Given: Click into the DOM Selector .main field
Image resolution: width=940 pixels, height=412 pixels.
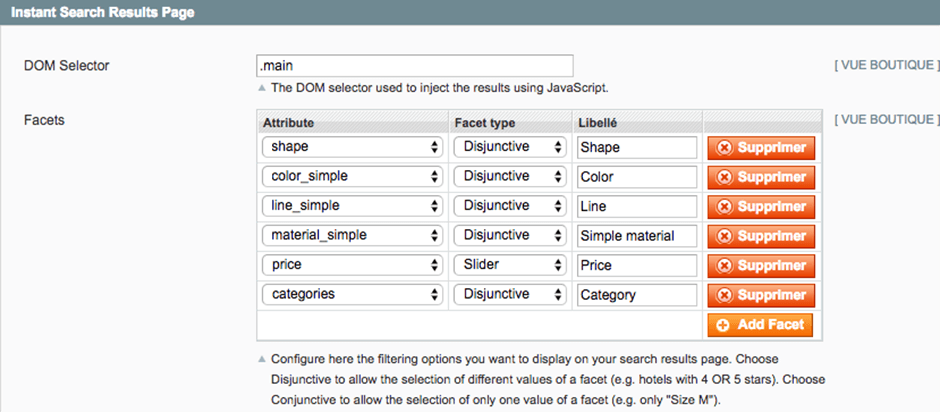Looking at the screenshot, I should (x=414, y=65).
